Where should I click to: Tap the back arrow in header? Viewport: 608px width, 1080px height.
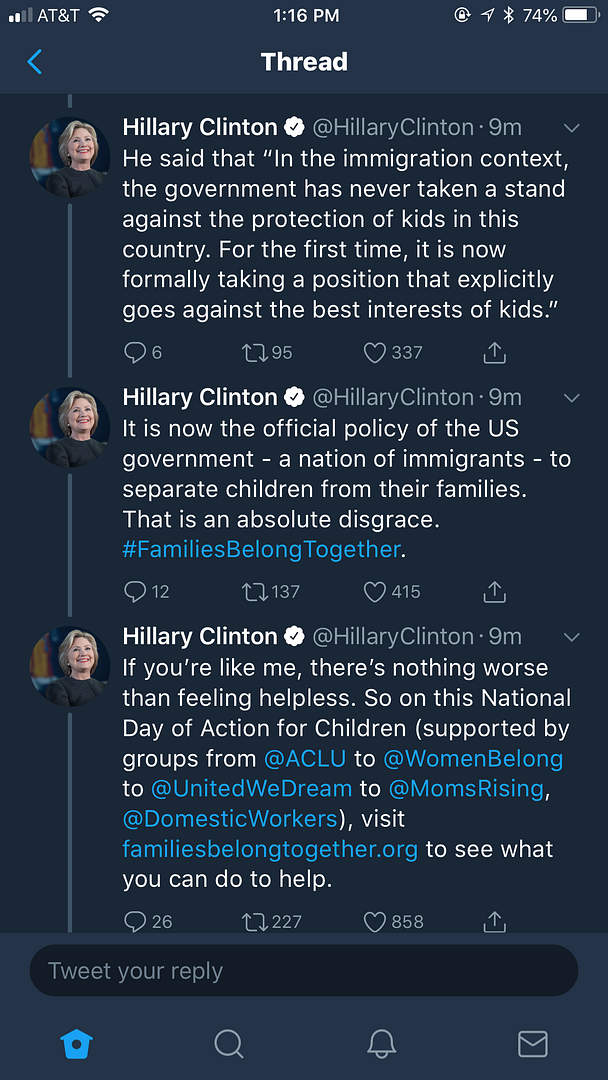point(35,62)
